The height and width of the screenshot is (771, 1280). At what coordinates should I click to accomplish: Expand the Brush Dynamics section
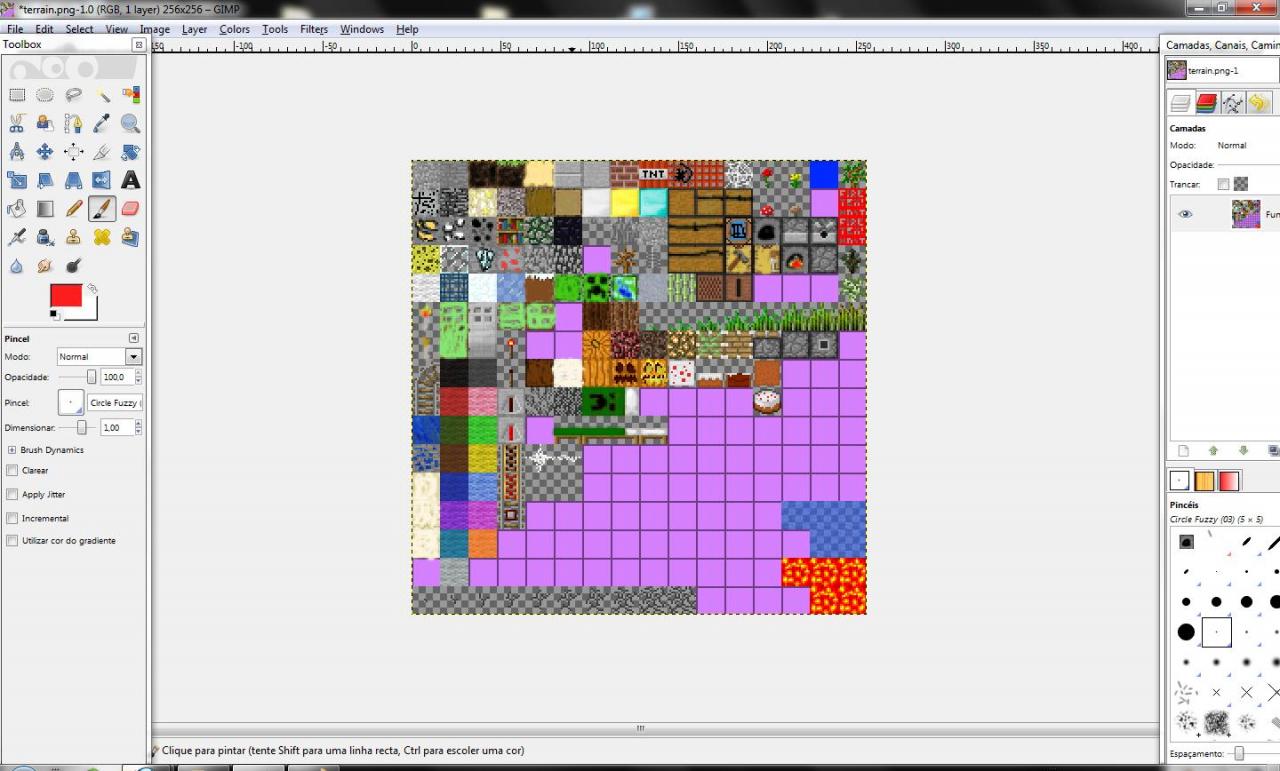11,449
